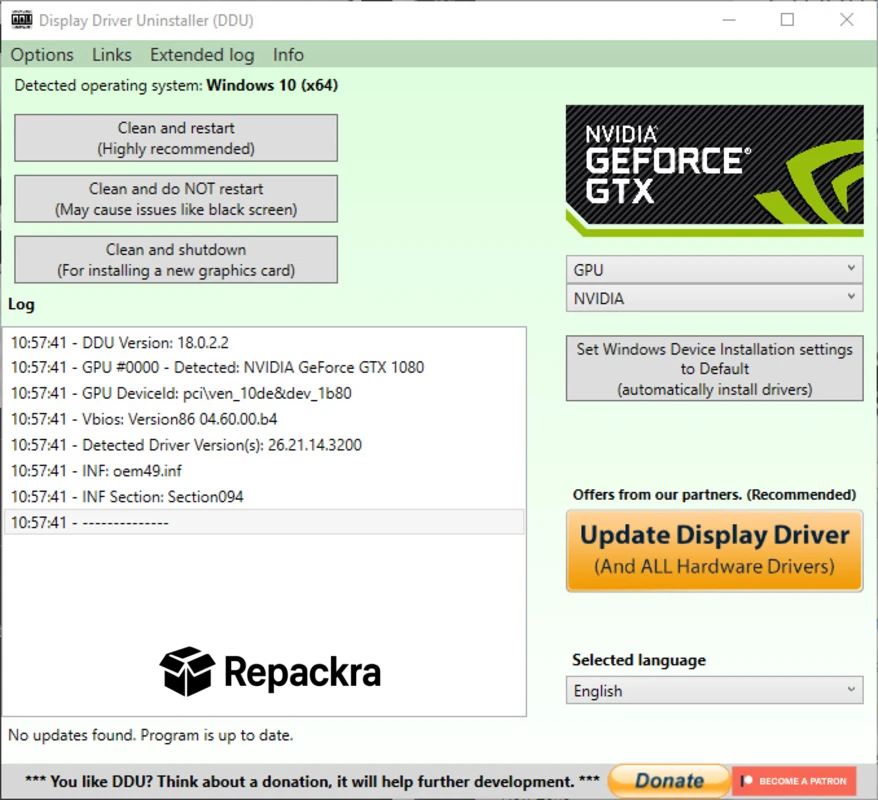
Task: Minimize the DDU window
Action: tap(728, 20)
